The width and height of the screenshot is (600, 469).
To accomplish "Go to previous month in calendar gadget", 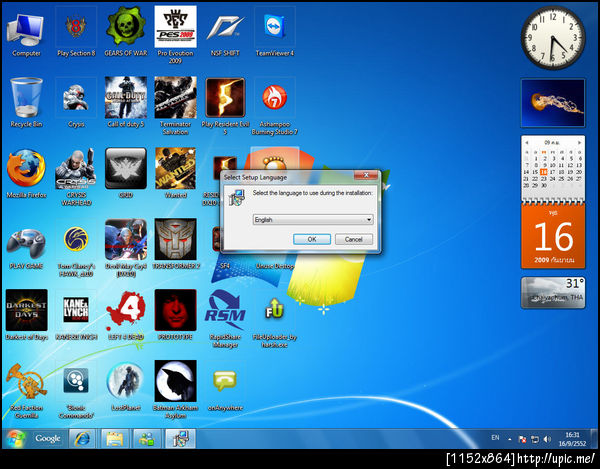I will click(527, 142).
